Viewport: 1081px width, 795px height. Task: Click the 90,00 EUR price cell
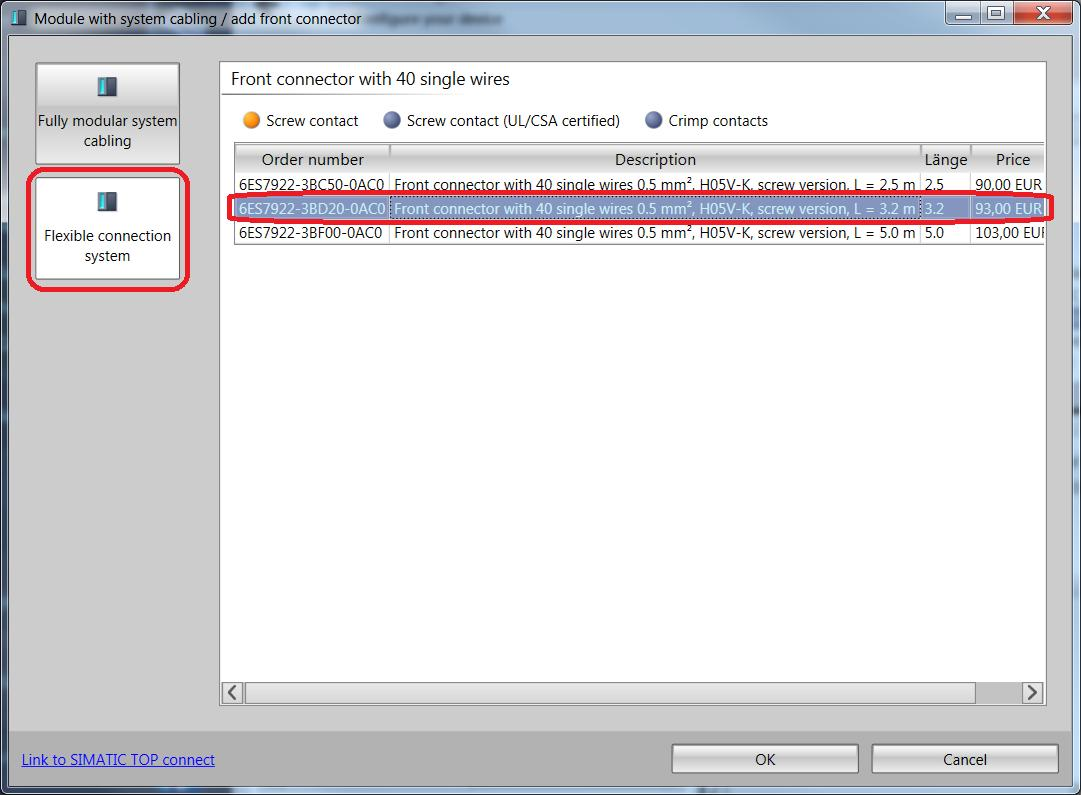[x=1008, y=184]
